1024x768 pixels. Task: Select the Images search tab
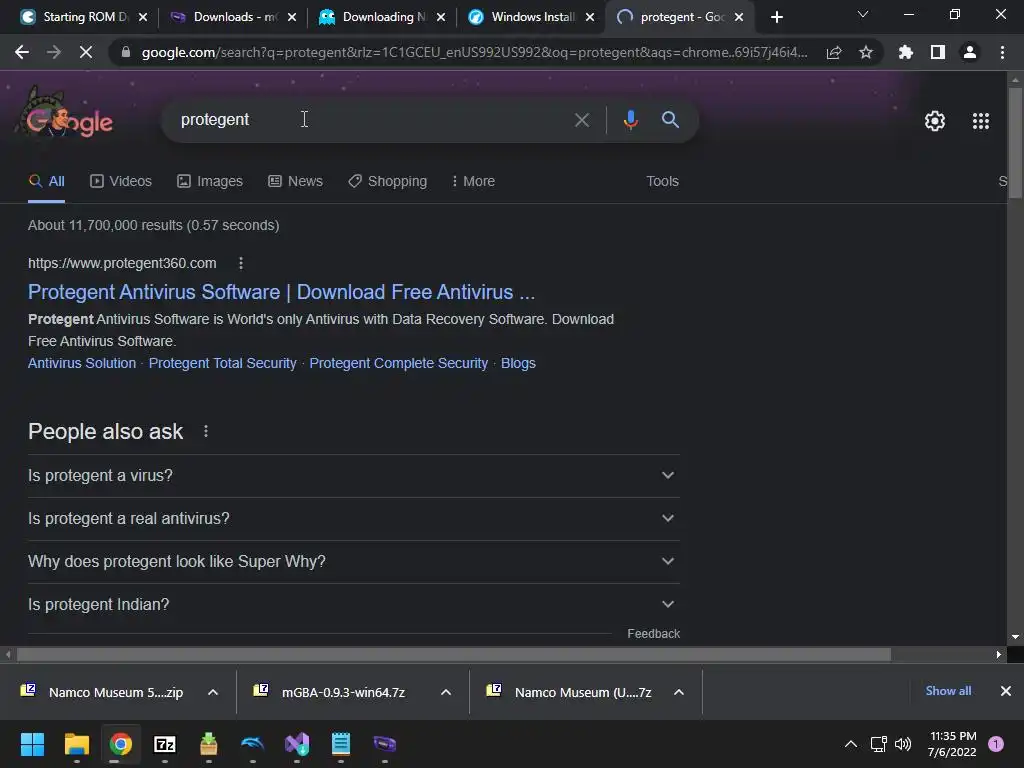pyautogui.click(x=210, y=181)
